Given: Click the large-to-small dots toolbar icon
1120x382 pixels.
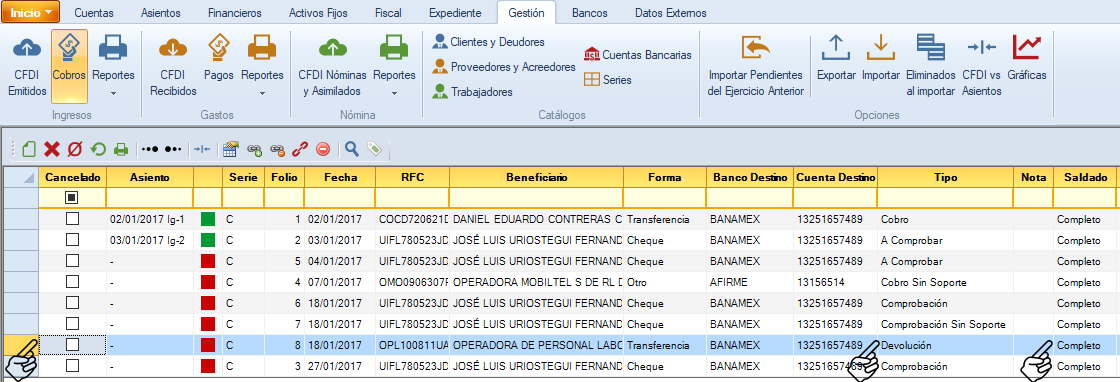Looking at the screenshot, I should (x=174, y=149).
